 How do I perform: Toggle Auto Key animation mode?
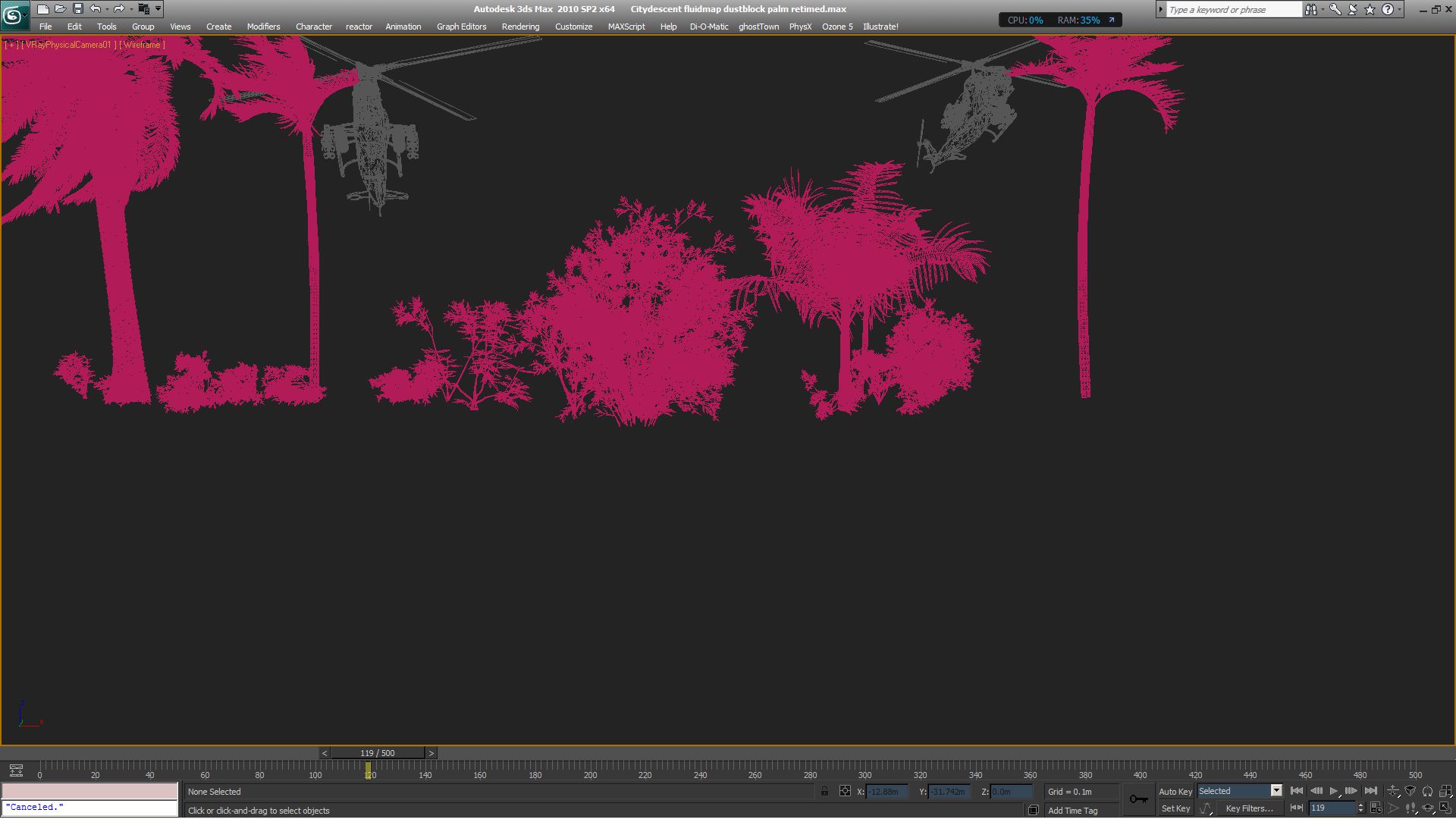(1175, 792)
